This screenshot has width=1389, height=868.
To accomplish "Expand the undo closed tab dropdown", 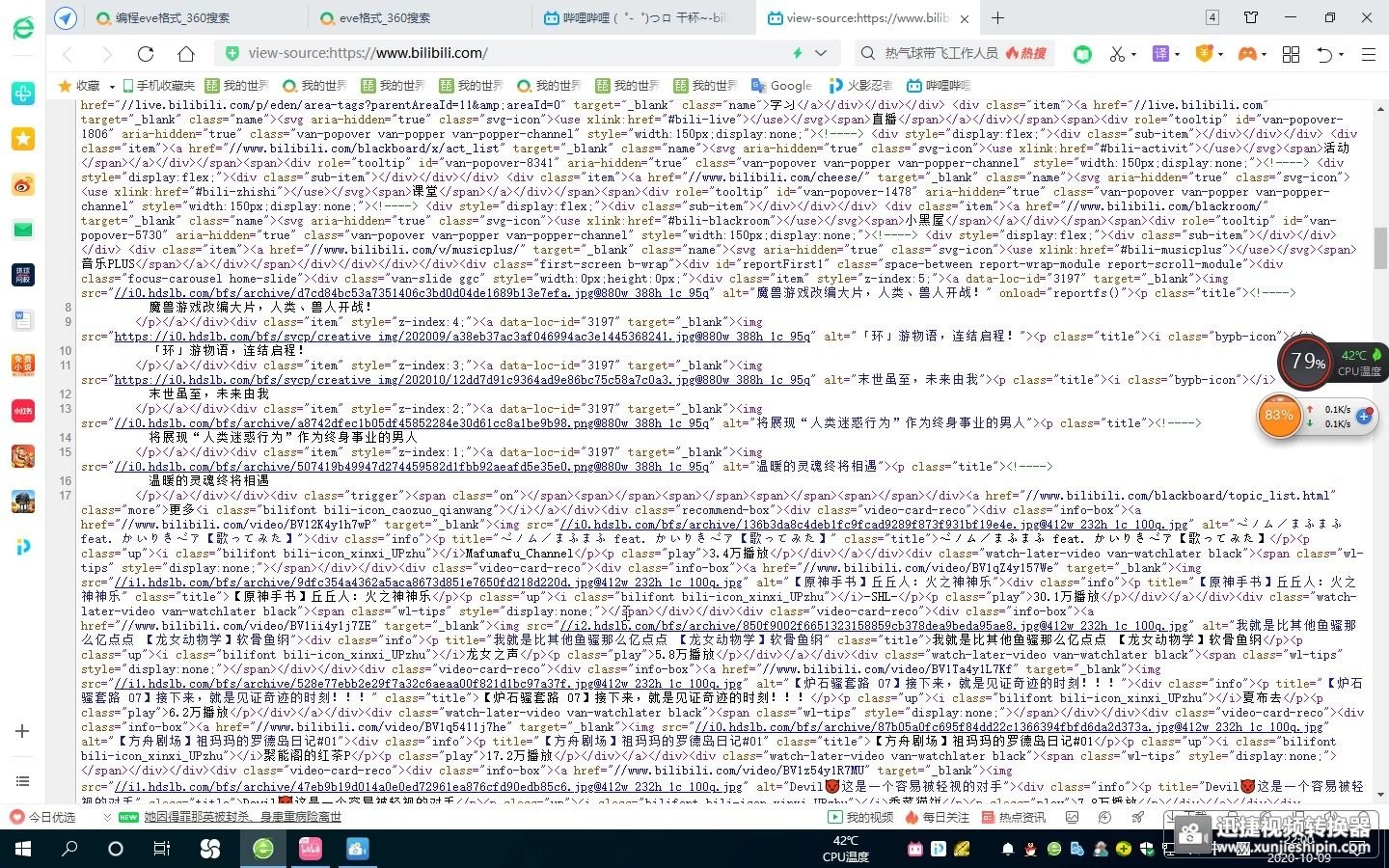I will click(1342, 54).
